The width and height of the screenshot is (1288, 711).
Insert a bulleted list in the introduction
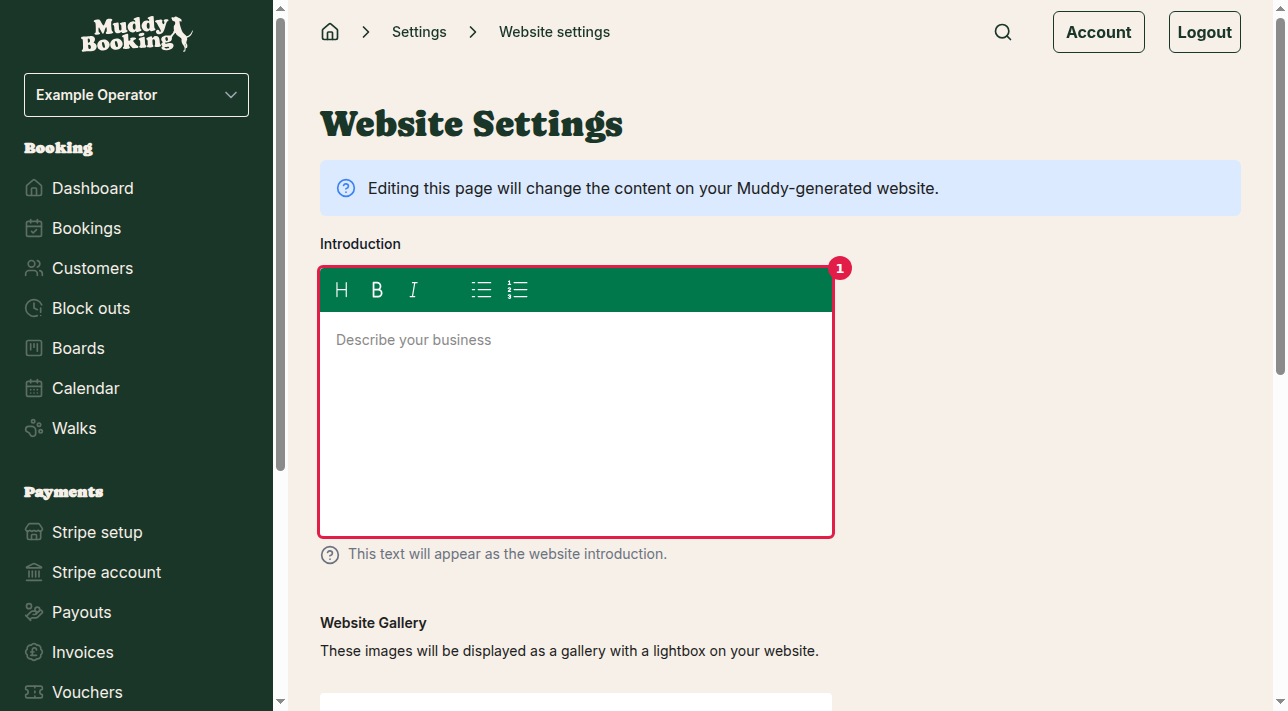(x=481, y=290)
